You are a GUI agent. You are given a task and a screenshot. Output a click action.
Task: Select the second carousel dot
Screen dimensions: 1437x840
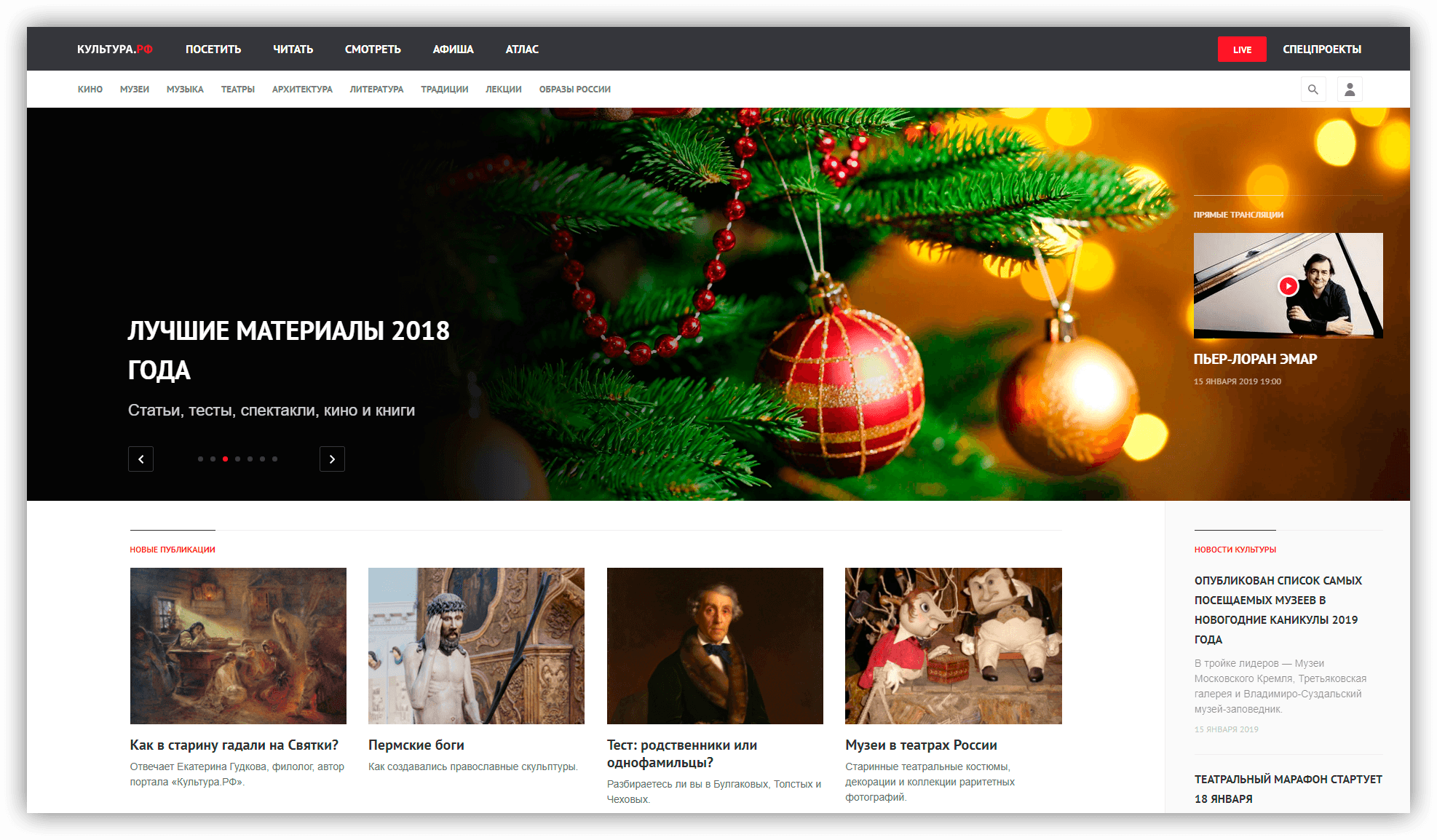(x=213, y=459)
